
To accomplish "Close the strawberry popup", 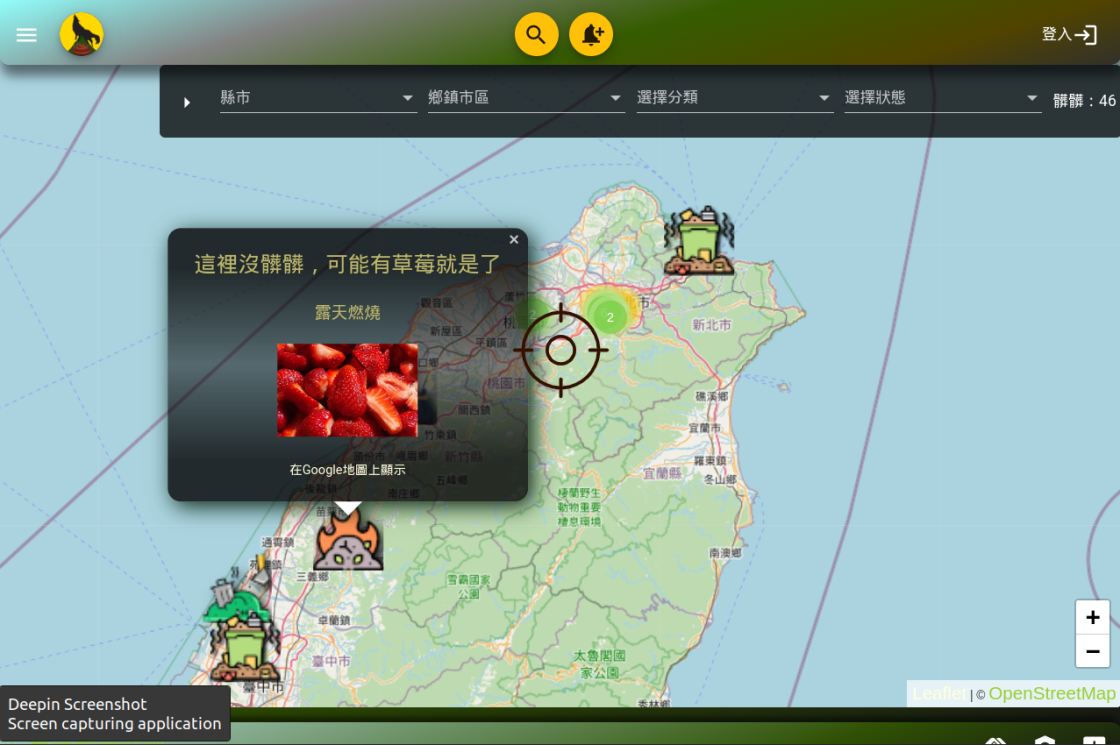I will 514,240.
